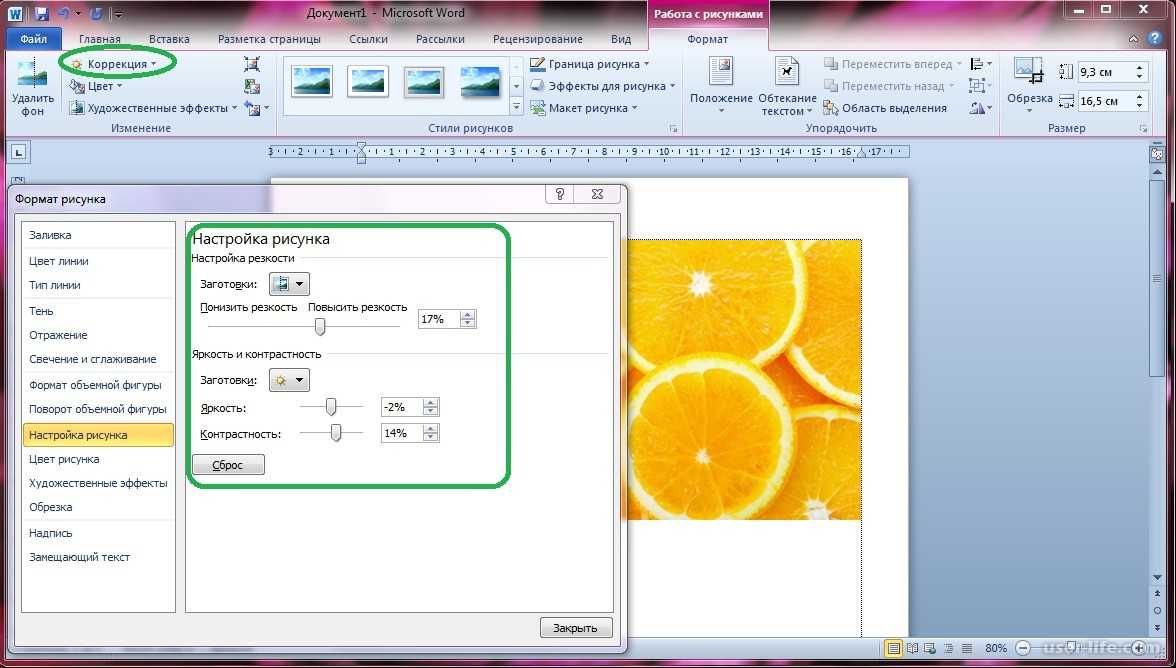The width and height of the screenshot is (1176, 668).
Task: Click the dialog's help question mark icon
Action: click(x=560, y=195)
